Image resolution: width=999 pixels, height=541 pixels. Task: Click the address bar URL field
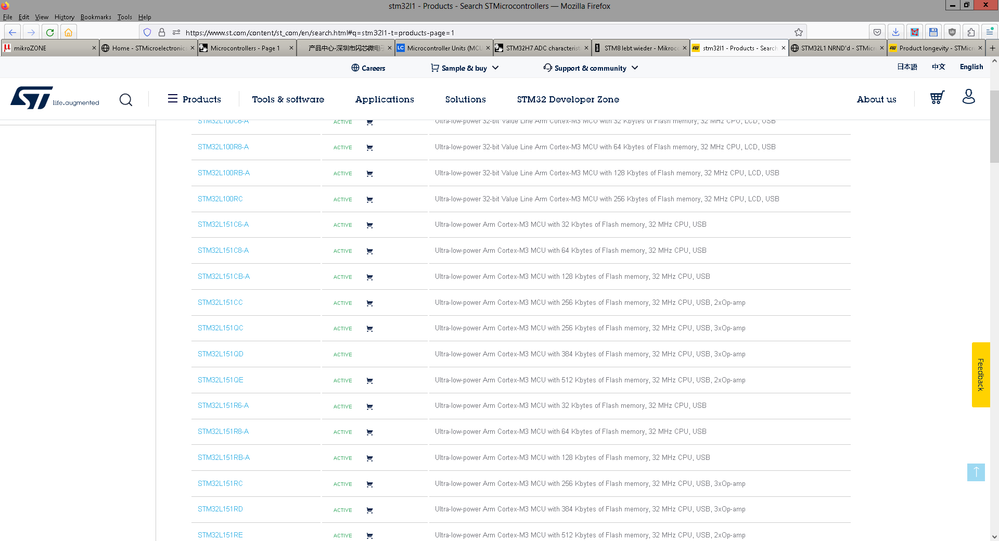[x=471, y=32]
